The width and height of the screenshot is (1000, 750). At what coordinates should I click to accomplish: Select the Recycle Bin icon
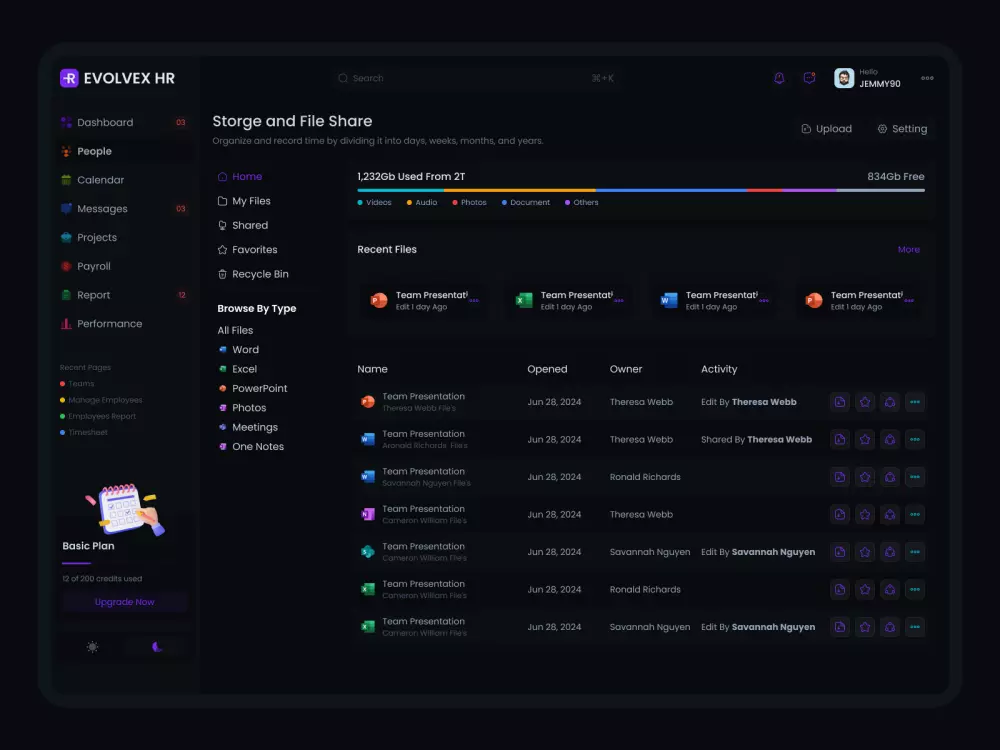click(x=222, y=274)
